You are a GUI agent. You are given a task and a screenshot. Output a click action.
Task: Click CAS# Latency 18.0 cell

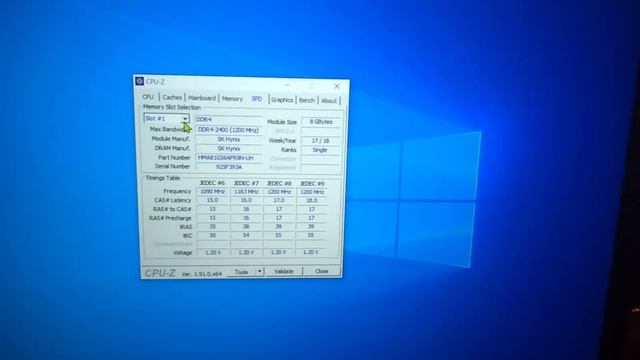[x=312, y=200]
